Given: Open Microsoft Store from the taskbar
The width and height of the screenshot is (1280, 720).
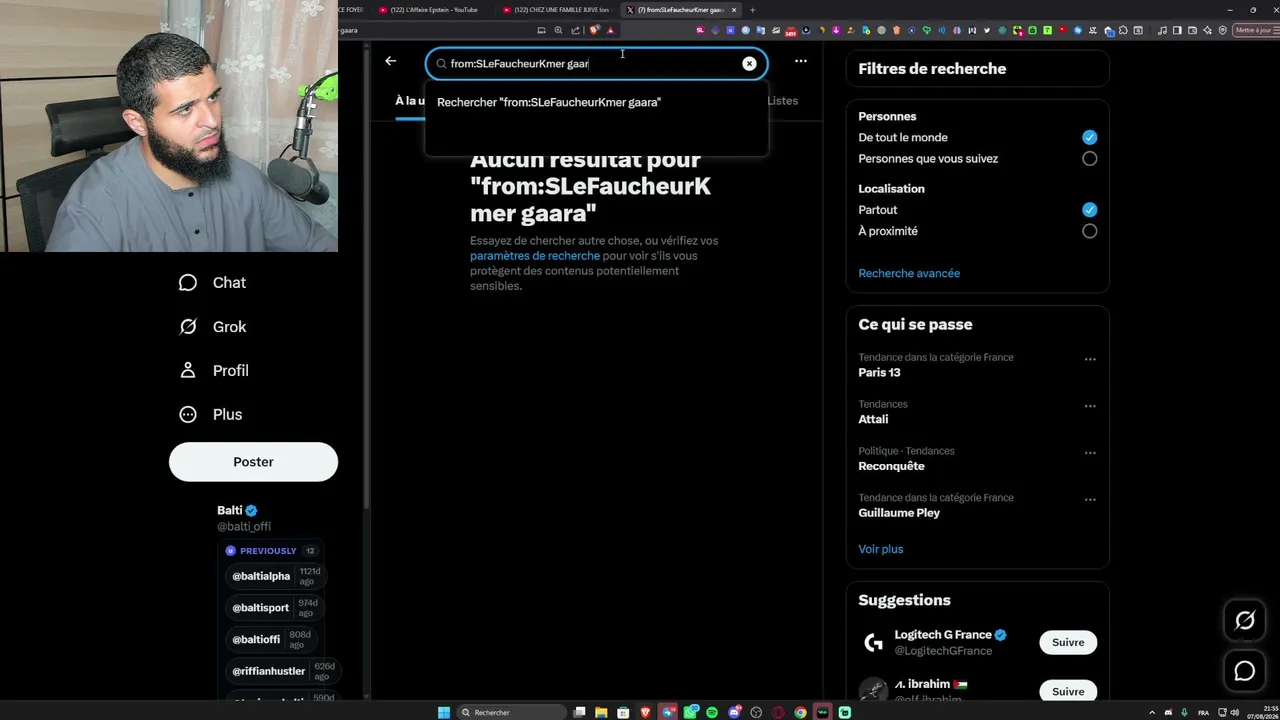Looking at the screenshot, I should 623,712.
